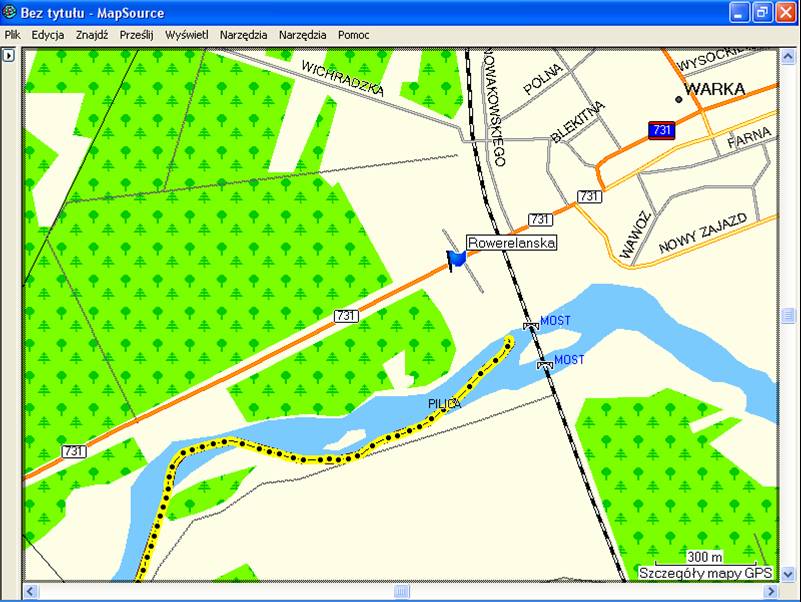
Task: Click the MapSource title bar app icon
Action: coord(9,12)
